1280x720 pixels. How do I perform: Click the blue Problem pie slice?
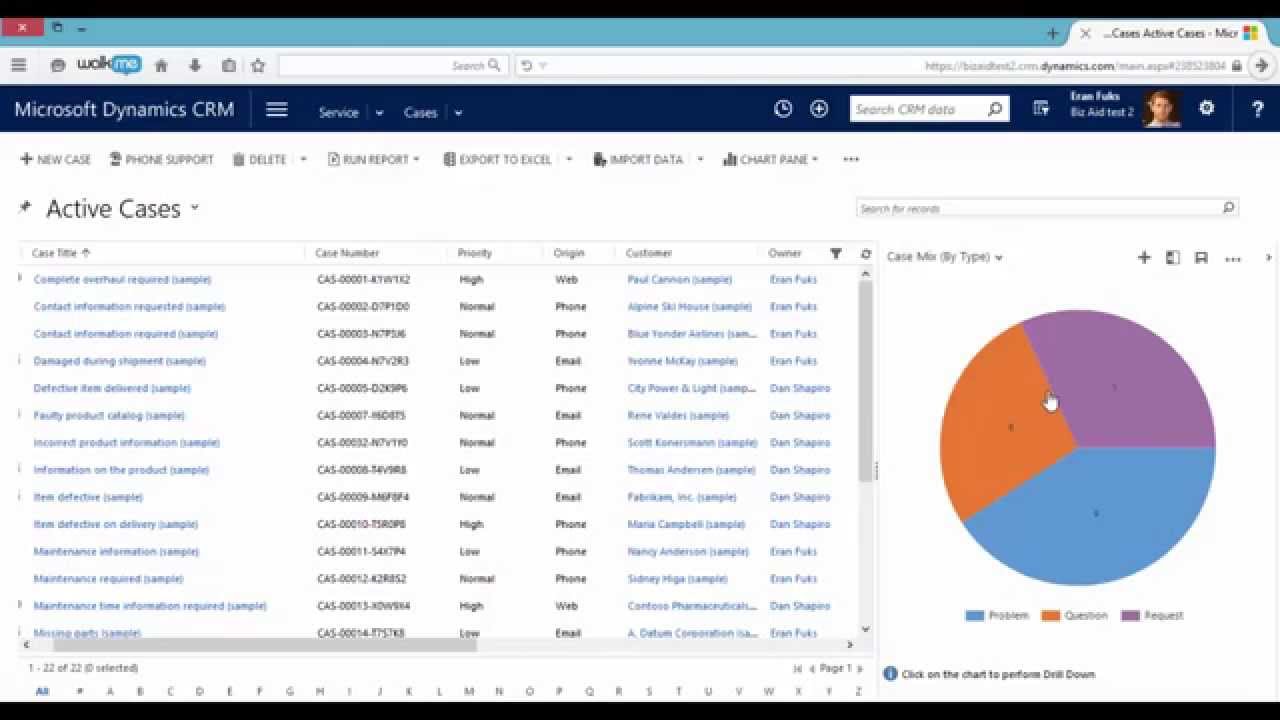(1095, 515)
